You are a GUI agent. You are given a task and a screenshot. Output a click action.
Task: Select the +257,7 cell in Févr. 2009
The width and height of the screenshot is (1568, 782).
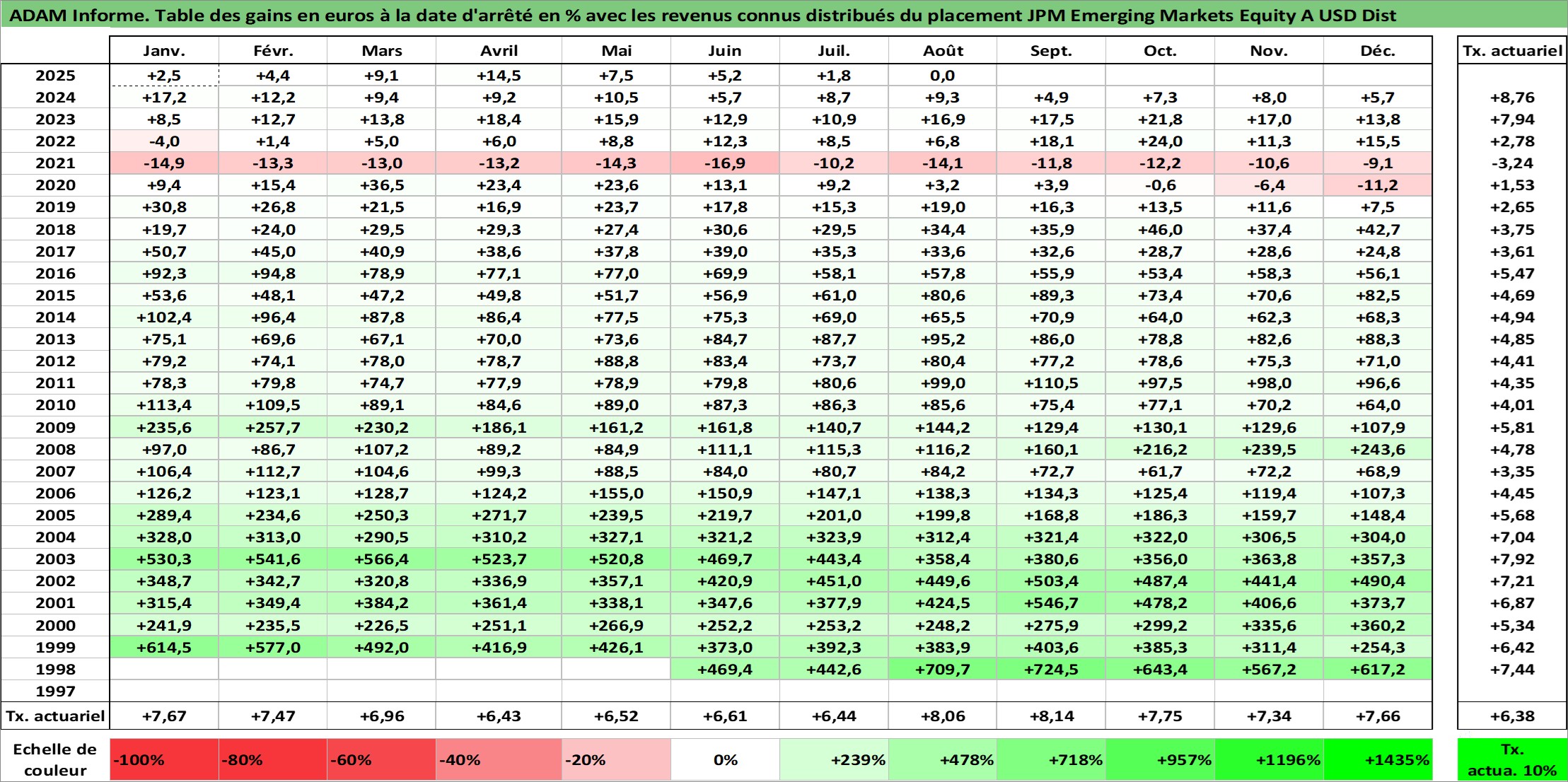(x=273, y=427)
